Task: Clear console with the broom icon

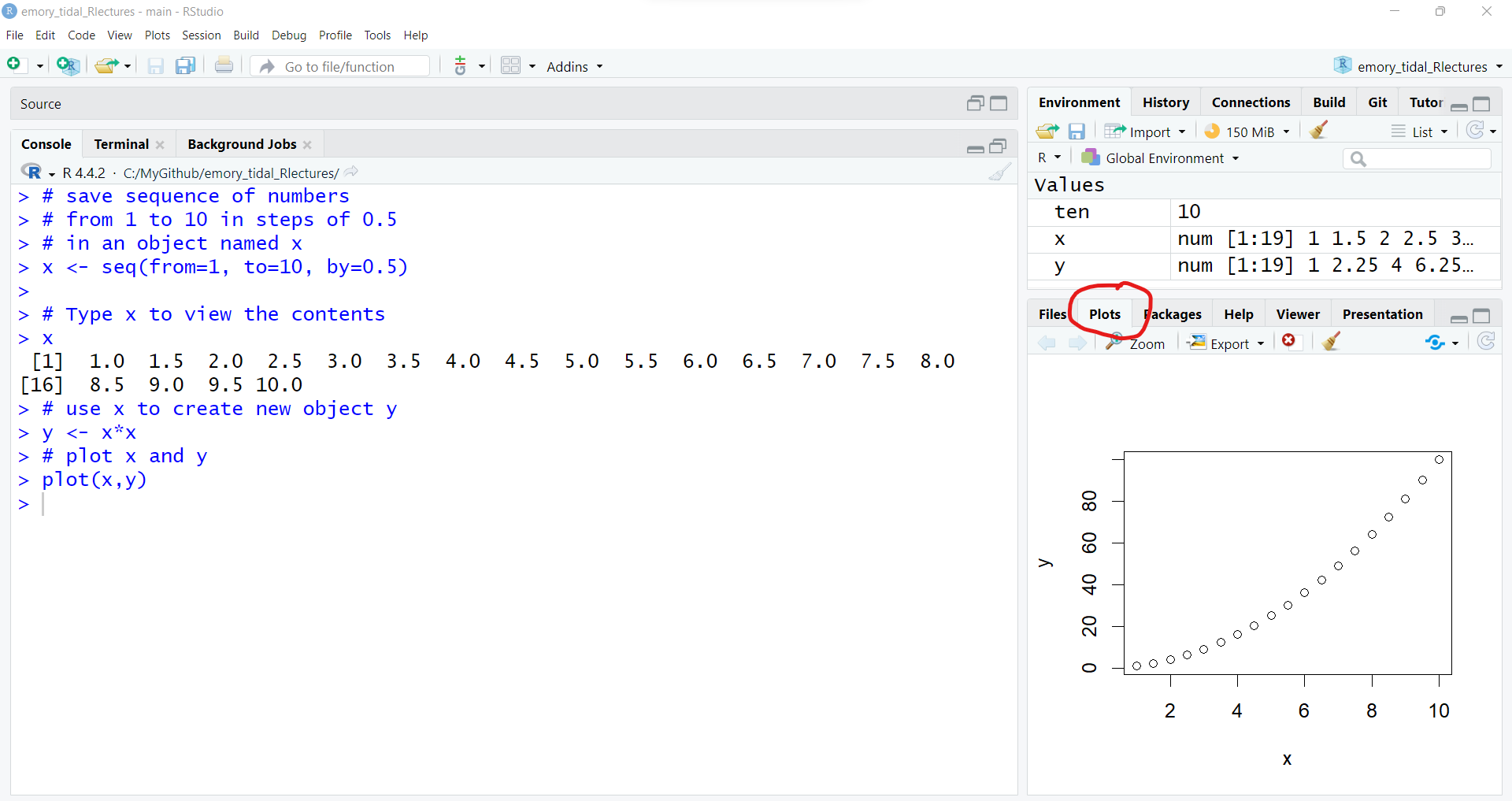Action: tap(999, 172)
